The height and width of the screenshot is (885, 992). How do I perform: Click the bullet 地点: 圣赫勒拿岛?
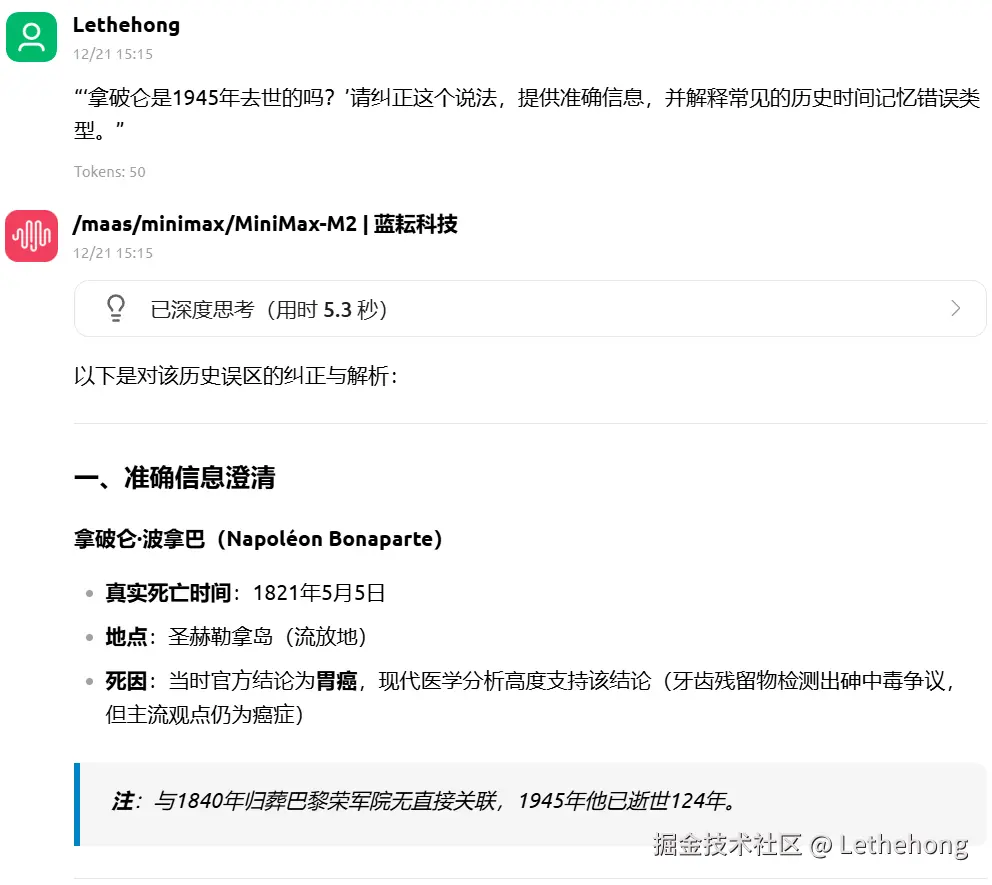click(236, 637)
